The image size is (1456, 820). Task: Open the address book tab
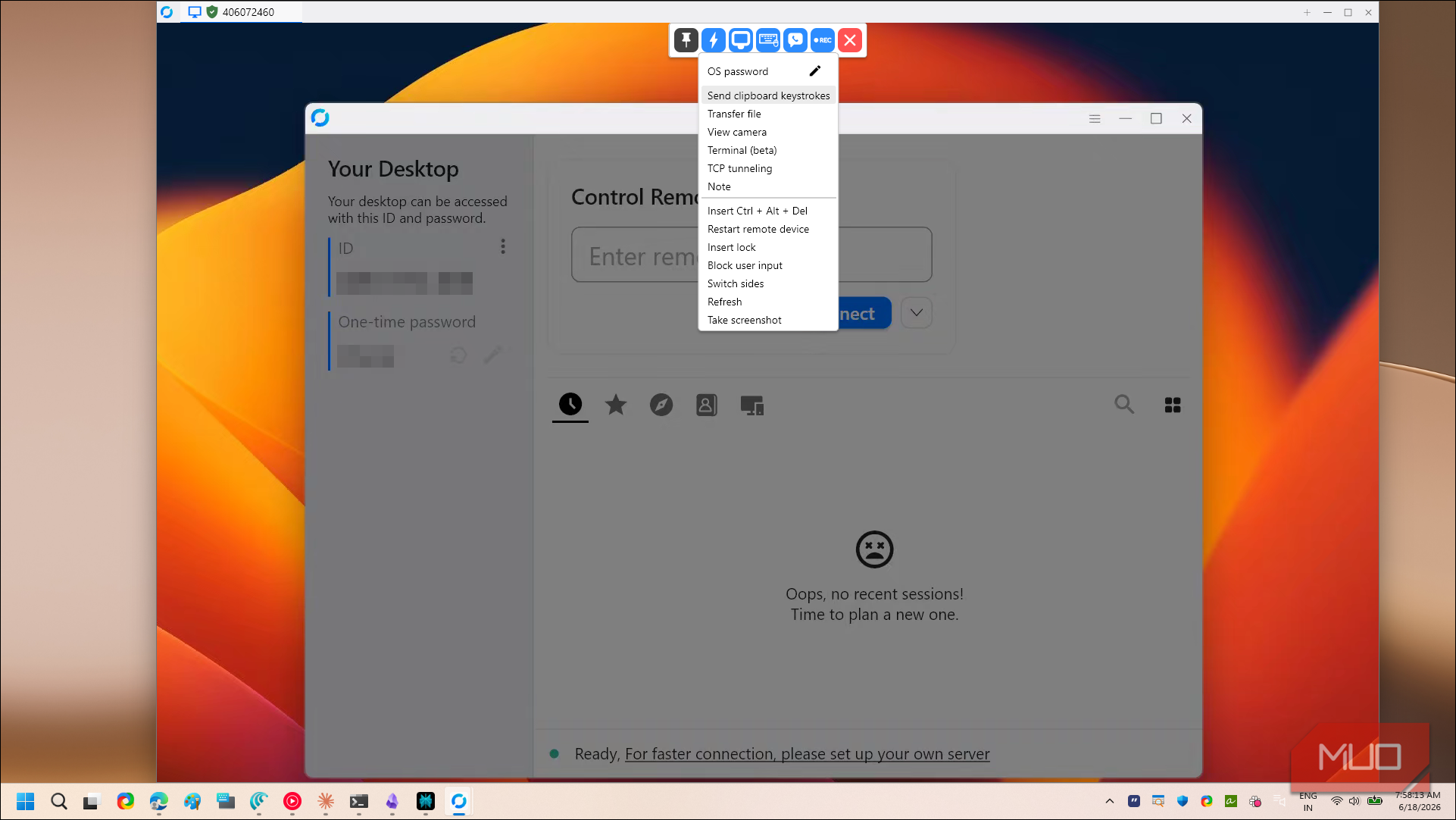(706, 405)
